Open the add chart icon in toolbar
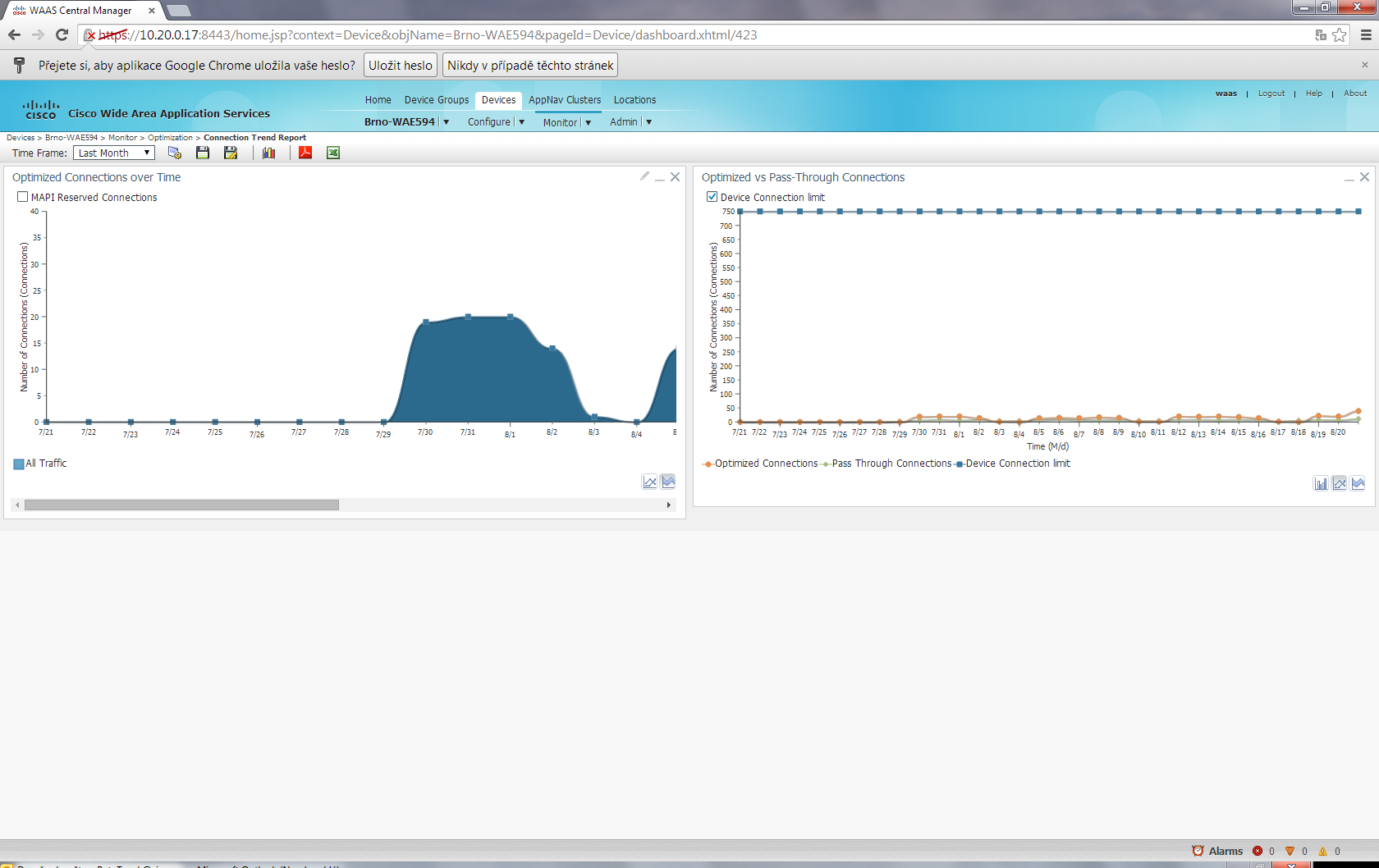The height and width of the screenshot is (868, 1379). [268, 153]
